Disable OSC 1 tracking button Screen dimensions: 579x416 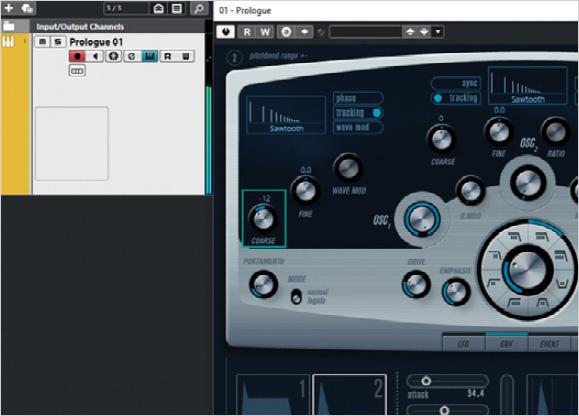(358, 113)
